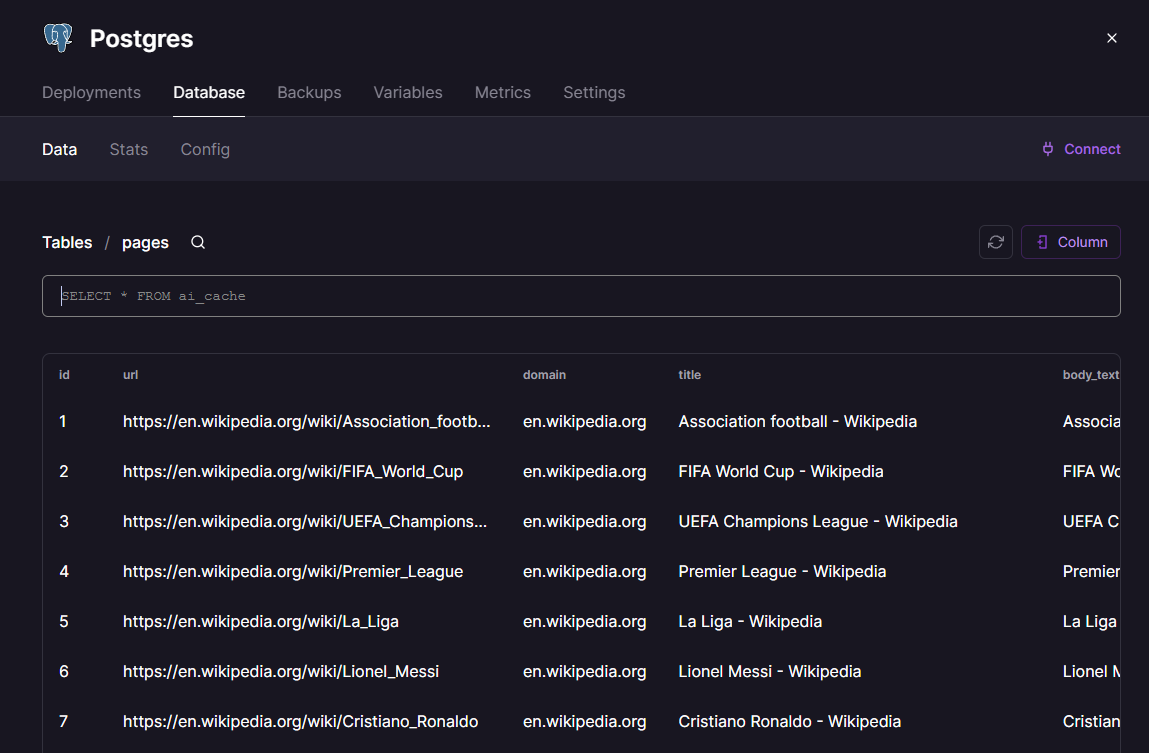Select the Stats sub-tab
The width and height of the screenshot is (1149, 753).
pyautogui.click(x=128, y=149)
